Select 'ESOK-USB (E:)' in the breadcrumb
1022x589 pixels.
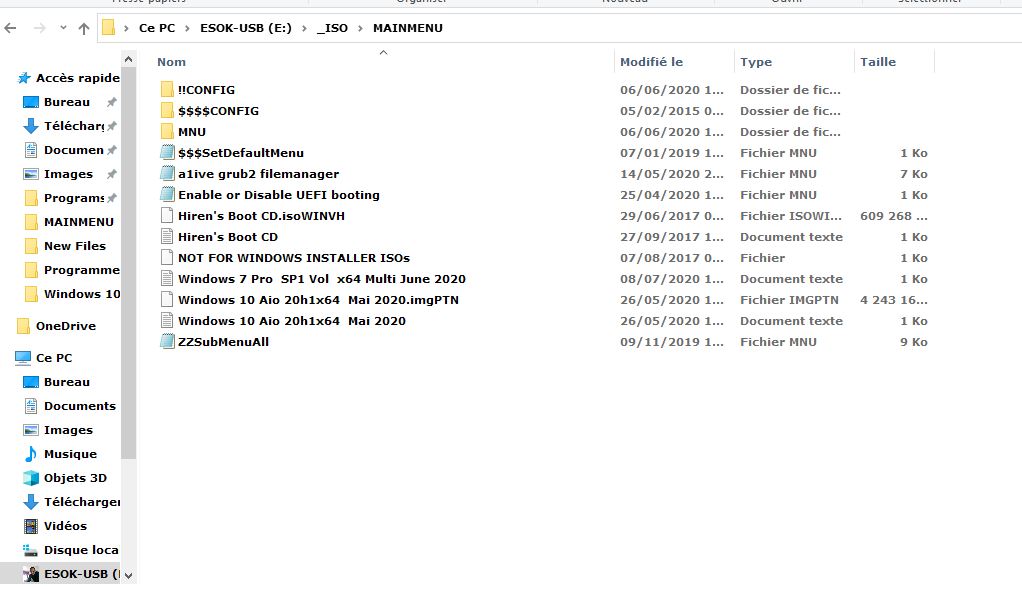tap(246, 28)
